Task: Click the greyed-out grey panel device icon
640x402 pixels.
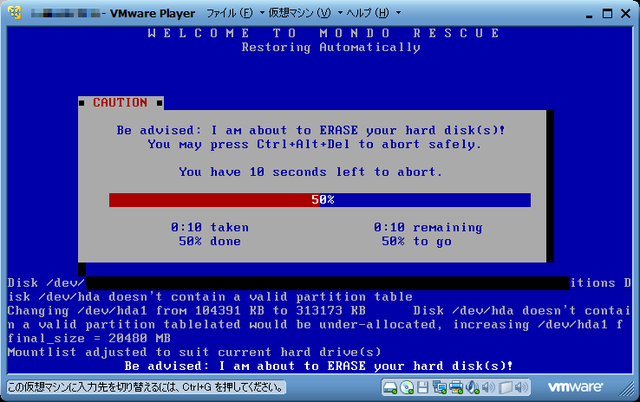Action: point(505,387)
